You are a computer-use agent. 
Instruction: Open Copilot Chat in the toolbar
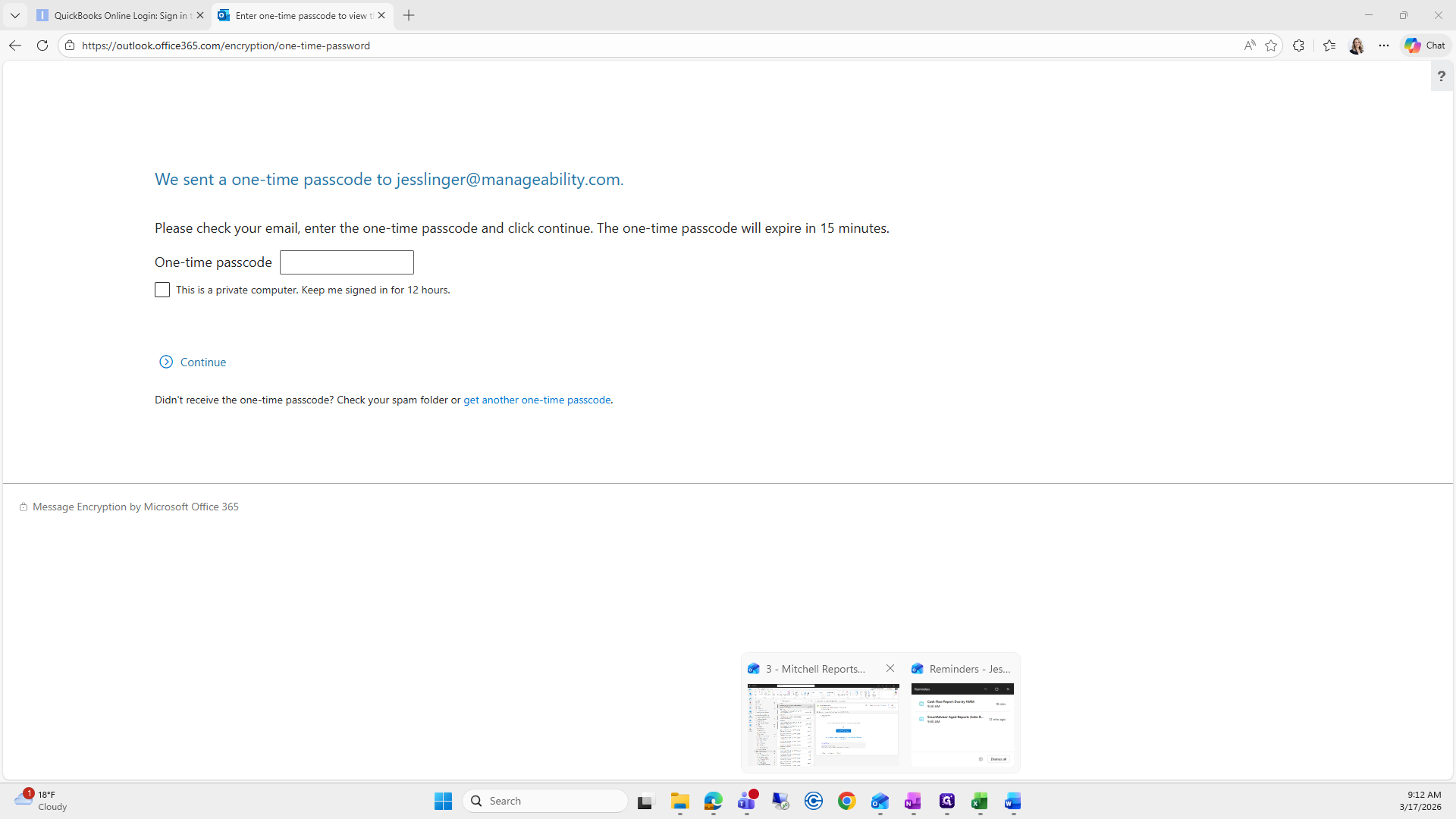point(1425,45)
